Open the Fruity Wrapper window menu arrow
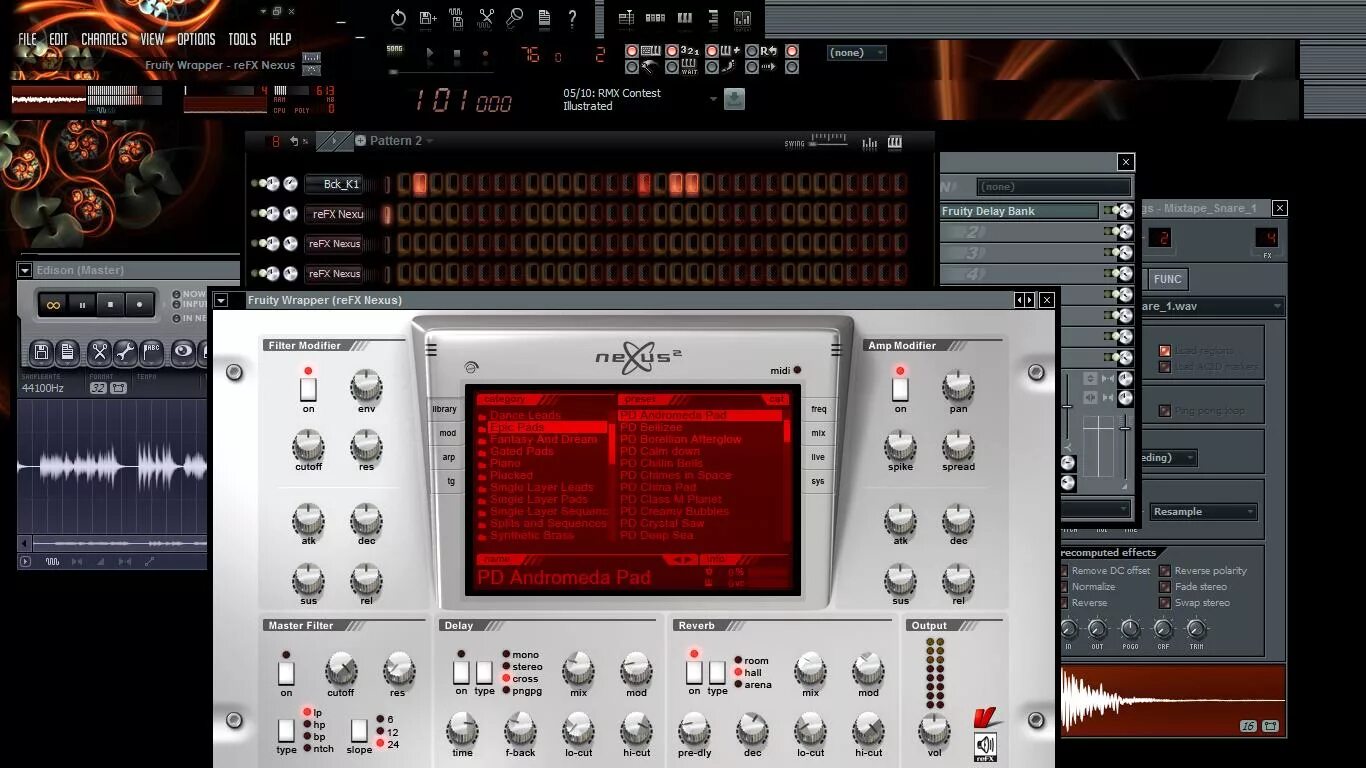1366x768 pixels. tap(221, 300)
